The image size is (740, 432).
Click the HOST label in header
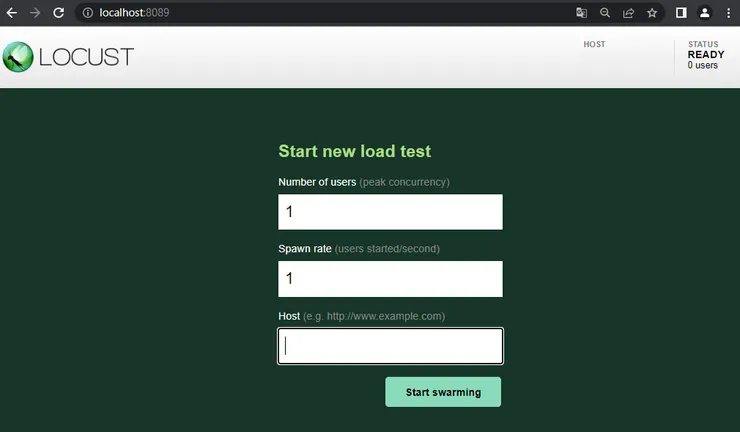(x=594, y=44)
